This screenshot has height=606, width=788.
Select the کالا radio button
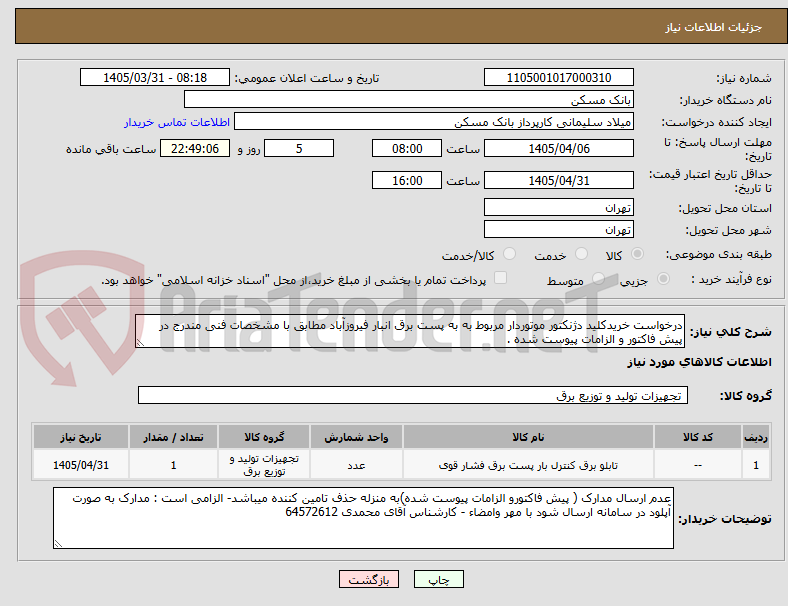pyautogui.click(x=637, y=254)
